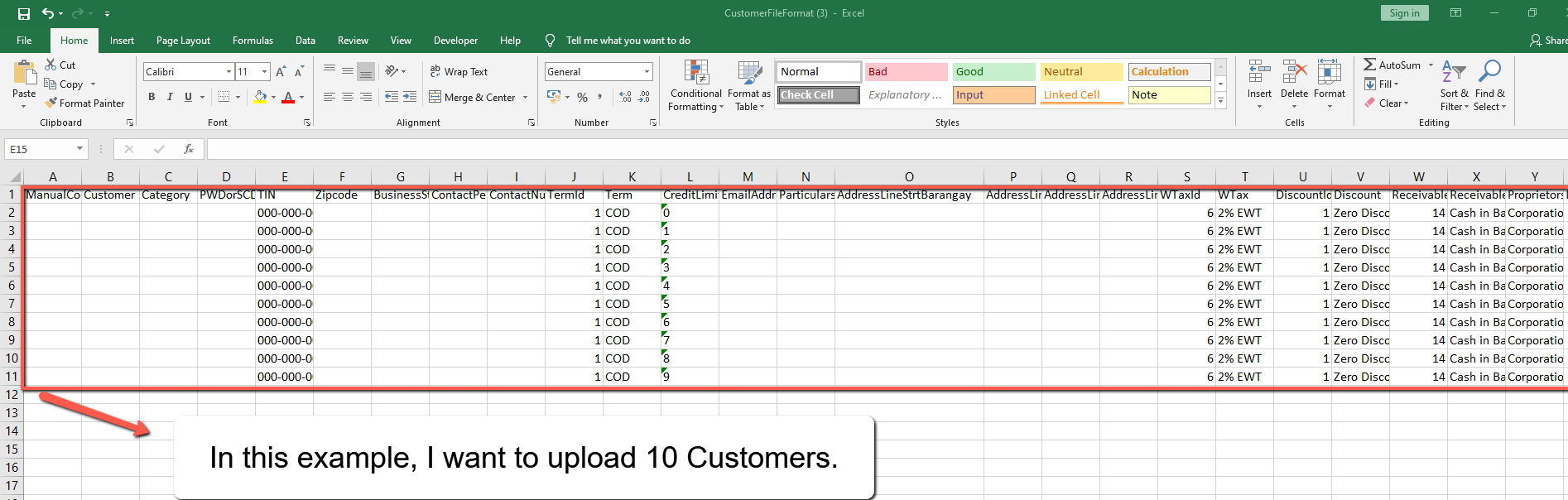The image size is (1568, 500).
Task: Click the Save icon in title bar
Action: coord(23,13)
